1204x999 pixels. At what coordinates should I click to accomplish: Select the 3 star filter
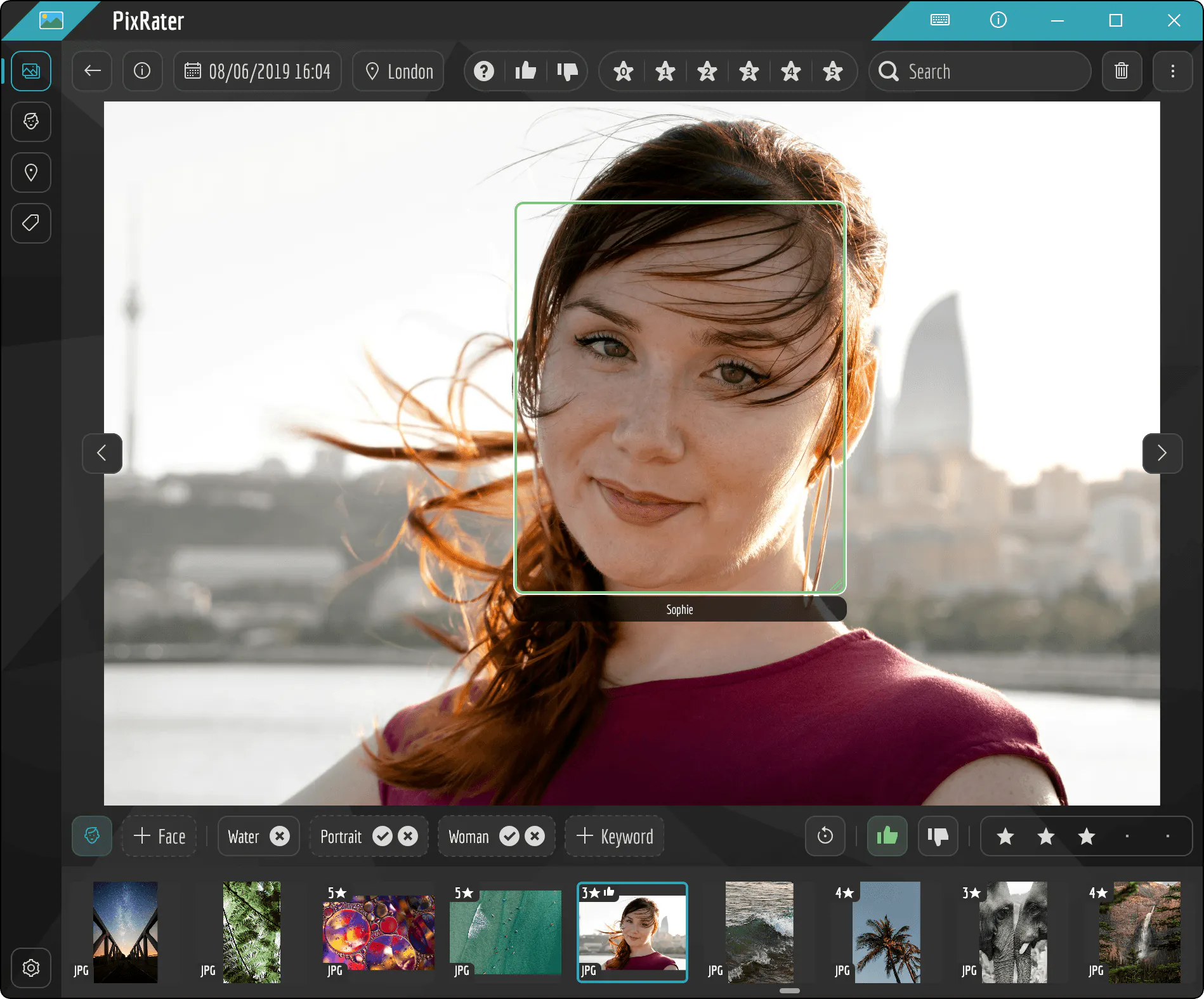tap(749, 71)
